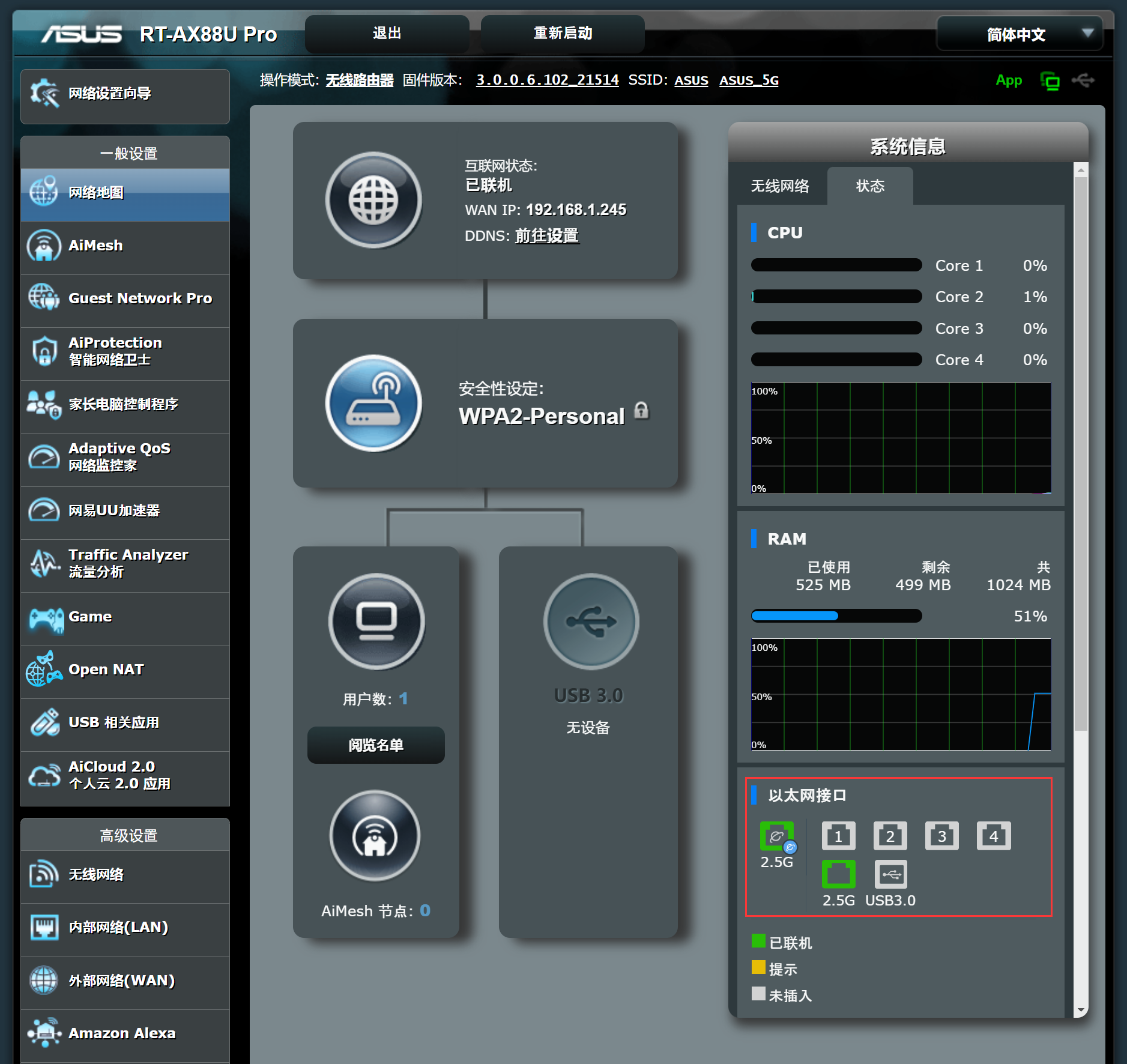
Task: Click Ethernet port 2 icon
Action: (x=890, y=836)
